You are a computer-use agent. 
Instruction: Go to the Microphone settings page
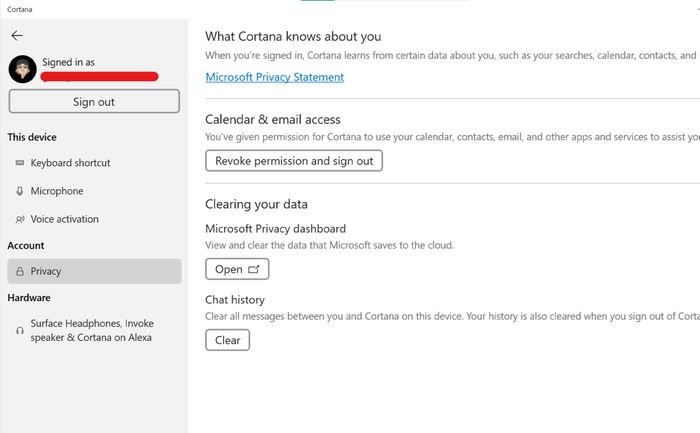[x=57, y=191]
